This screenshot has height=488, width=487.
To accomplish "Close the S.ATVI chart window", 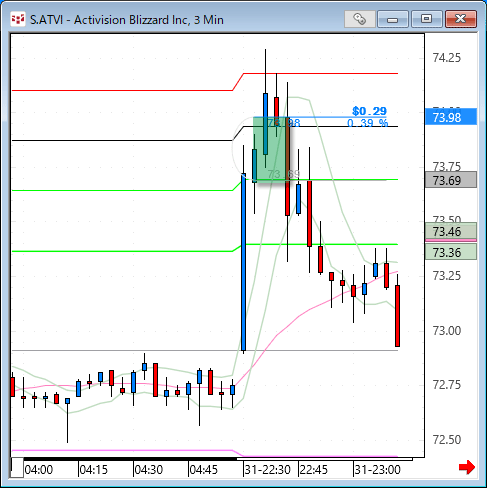I will [x=461, y=19].
